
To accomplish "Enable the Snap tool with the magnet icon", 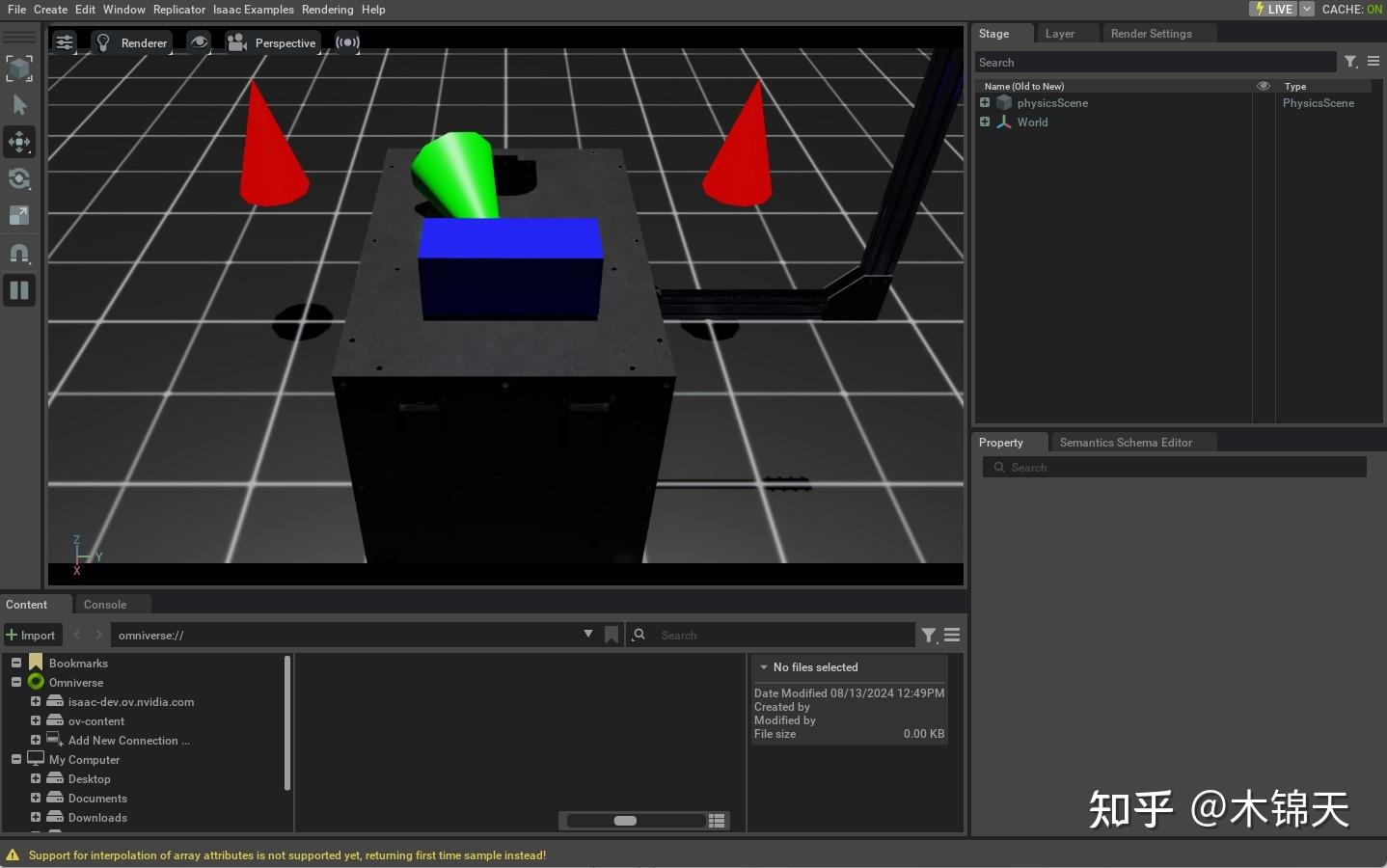I will [19, 253].
